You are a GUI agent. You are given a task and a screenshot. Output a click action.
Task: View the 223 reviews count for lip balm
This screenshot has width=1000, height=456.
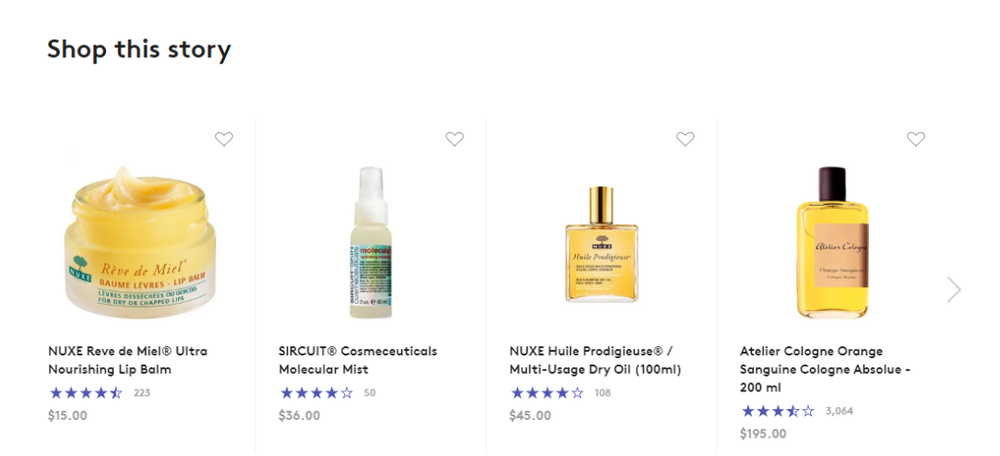(142, 393)
